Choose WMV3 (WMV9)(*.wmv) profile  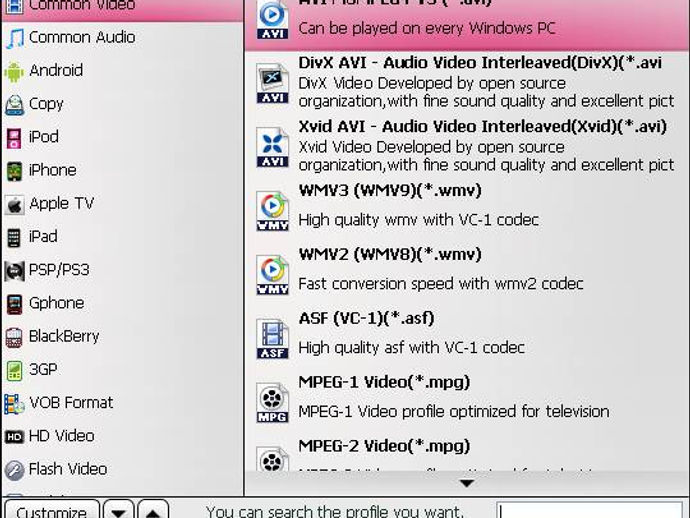[390, 191]
